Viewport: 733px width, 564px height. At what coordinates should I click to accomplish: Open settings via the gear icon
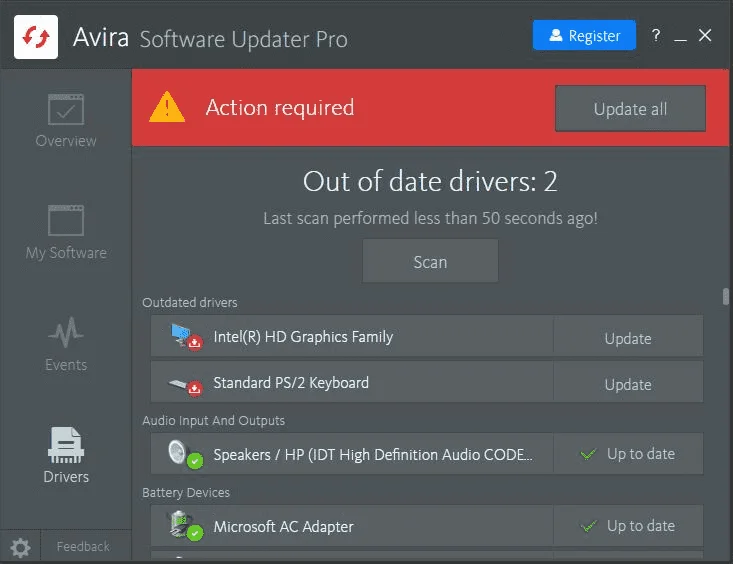[x=20, y=547]
